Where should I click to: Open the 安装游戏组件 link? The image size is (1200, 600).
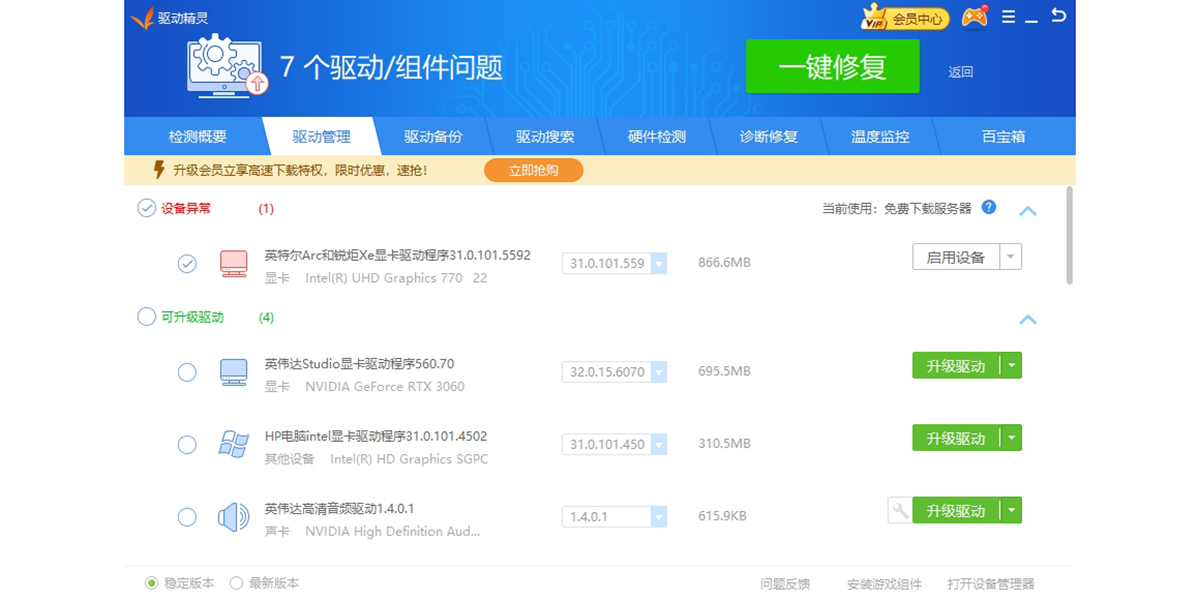click(884, 584)
